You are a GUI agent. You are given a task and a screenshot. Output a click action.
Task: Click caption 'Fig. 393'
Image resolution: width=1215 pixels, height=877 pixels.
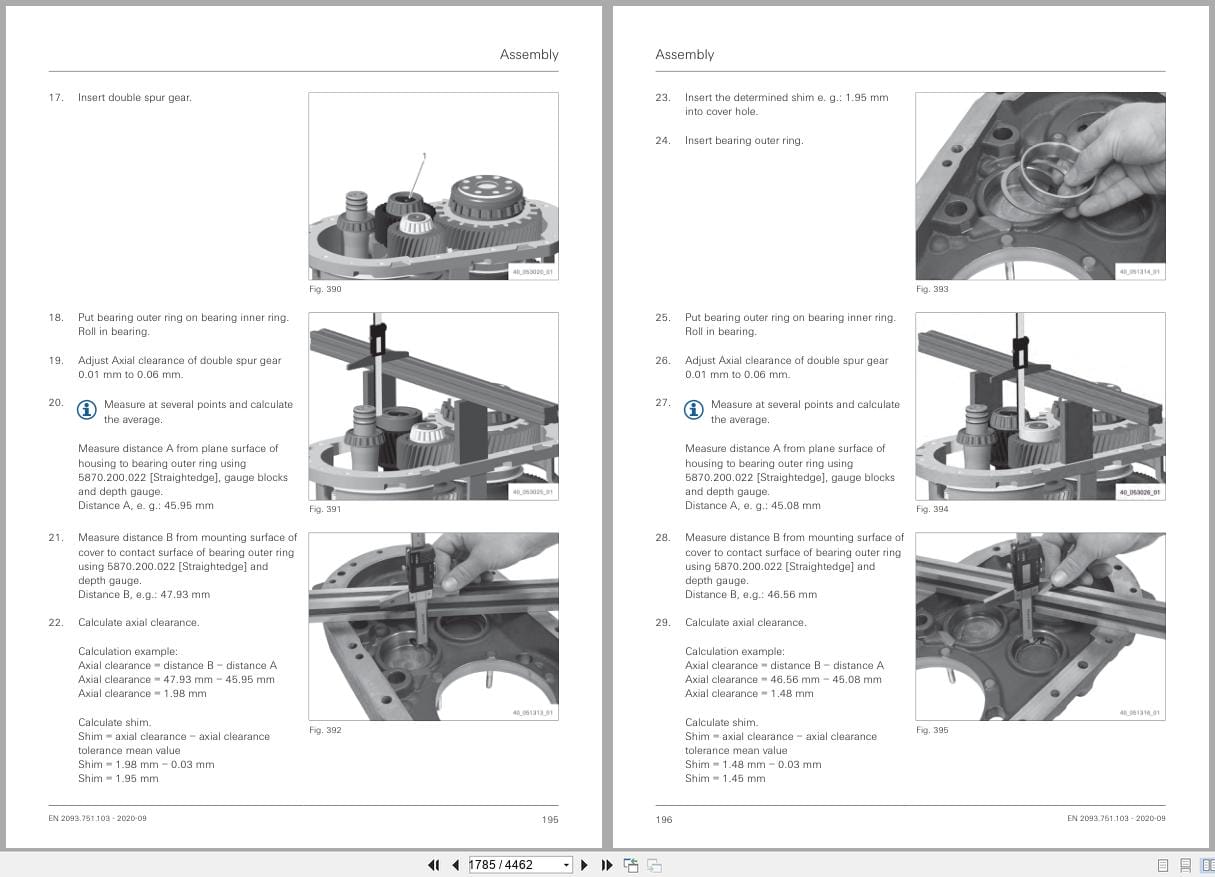[x=932, y=289]
